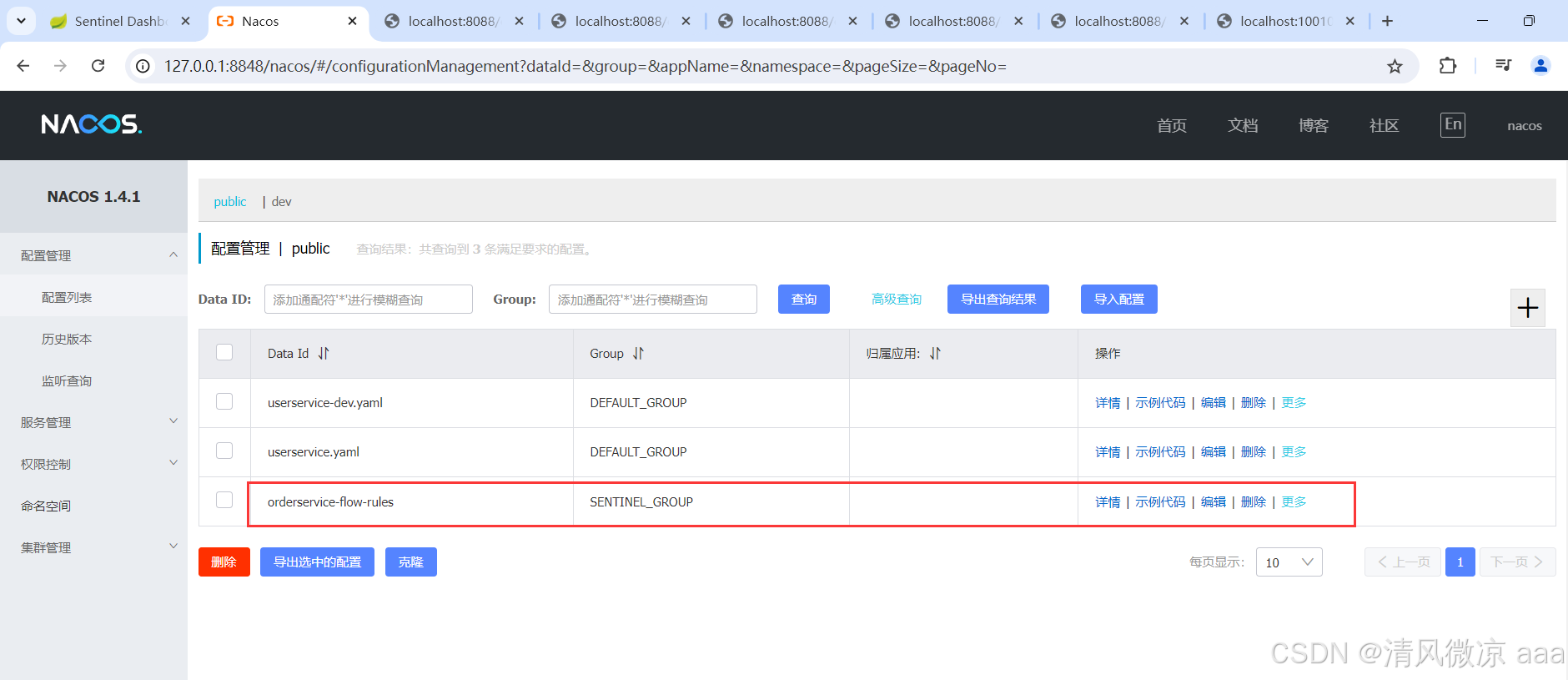Open tab search dropdown arrow
Screen dimensions: 1568x680
(x=21, y=21)
